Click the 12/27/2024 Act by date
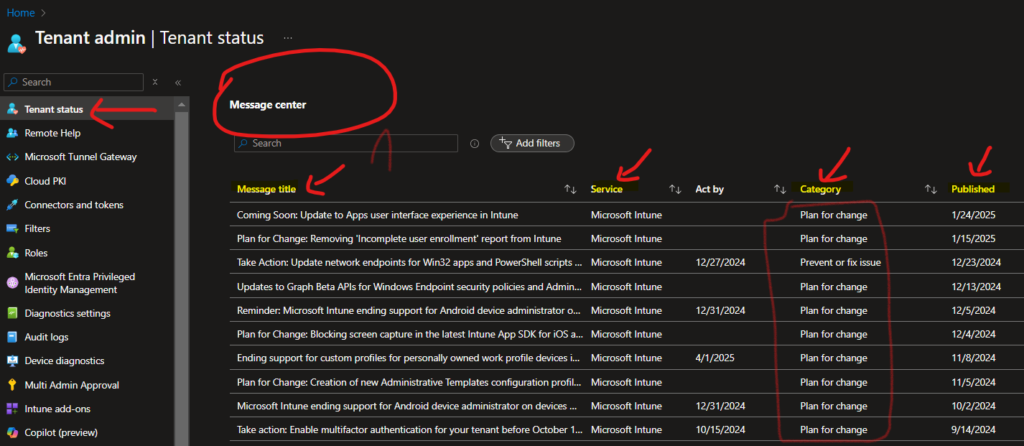 pos(720,263)
